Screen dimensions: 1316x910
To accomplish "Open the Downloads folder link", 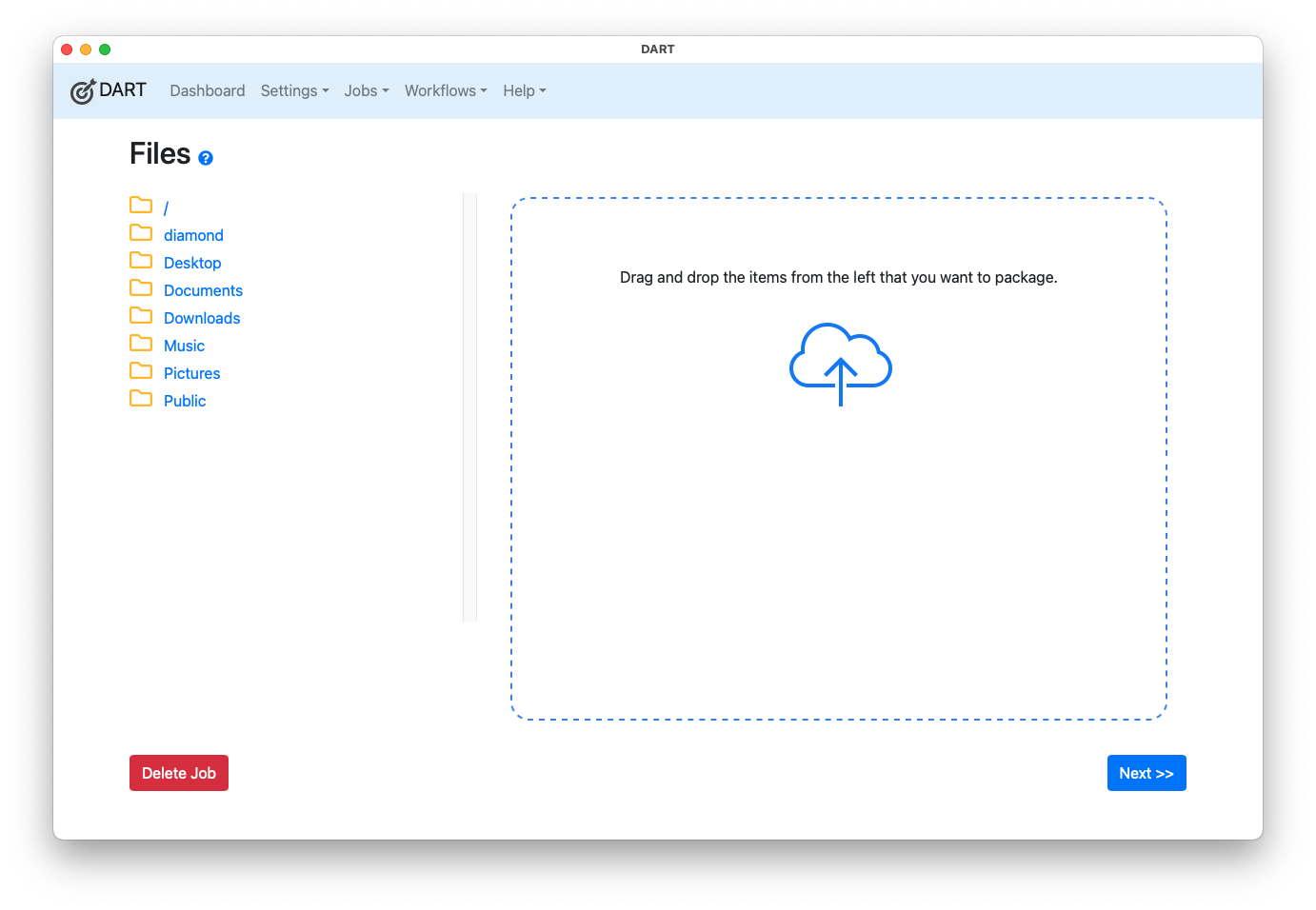I will coord(202,318).
